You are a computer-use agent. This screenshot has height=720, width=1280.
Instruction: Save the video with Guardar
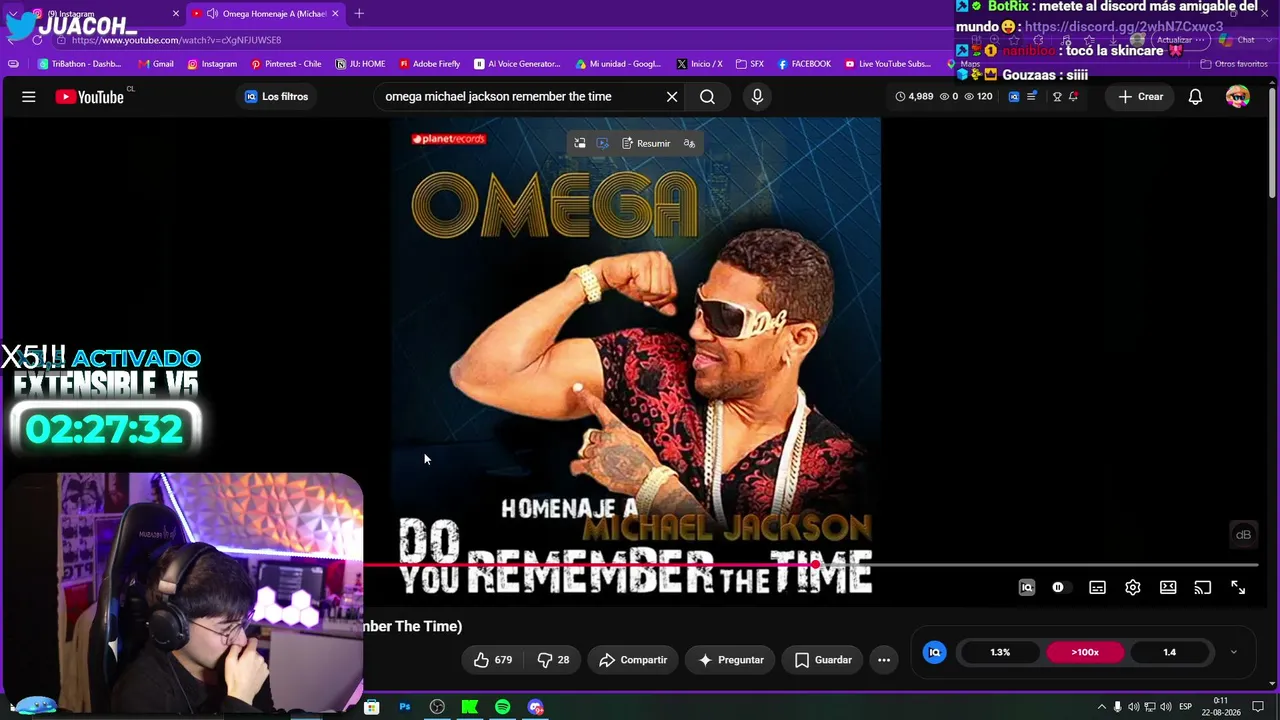[x=824, y=660]
